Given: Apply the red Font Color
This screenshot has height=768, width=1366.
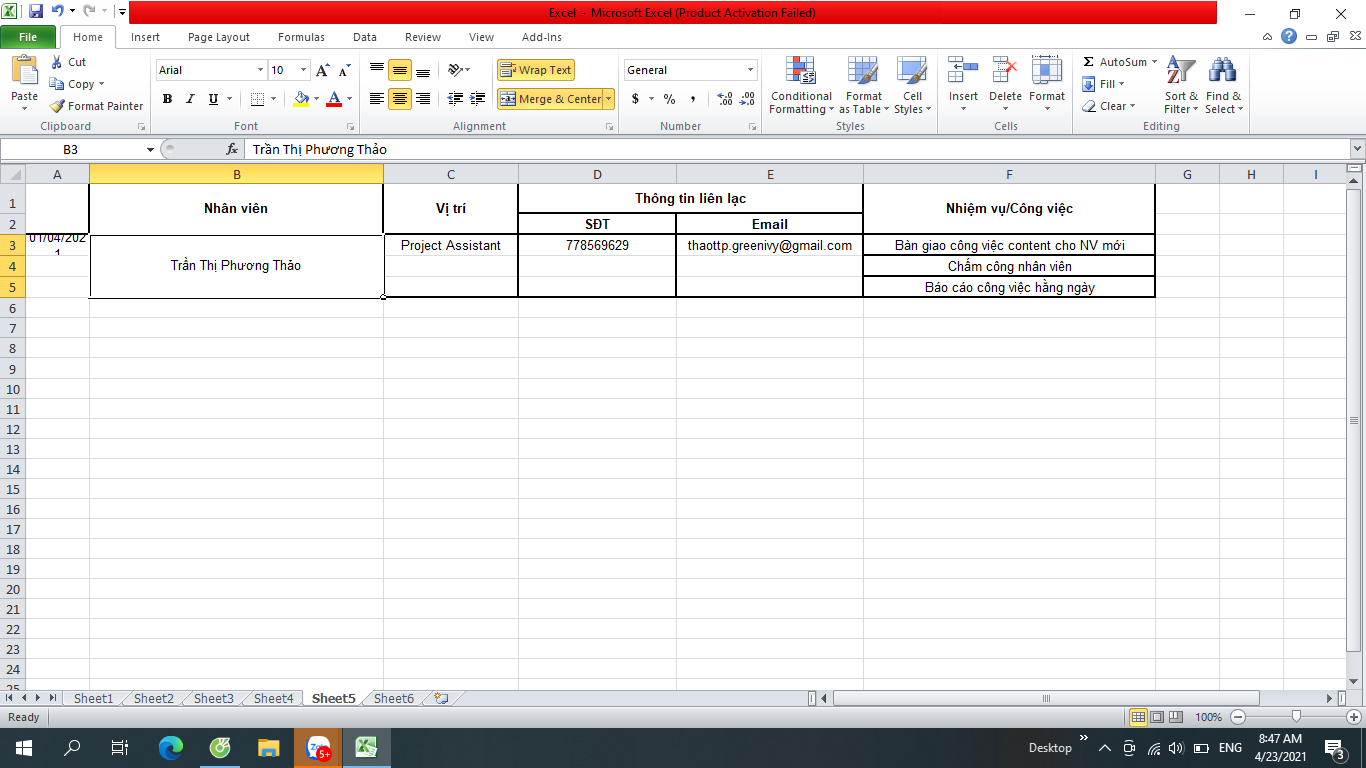Looking at the screenshot, I should [x=334, y=99].
